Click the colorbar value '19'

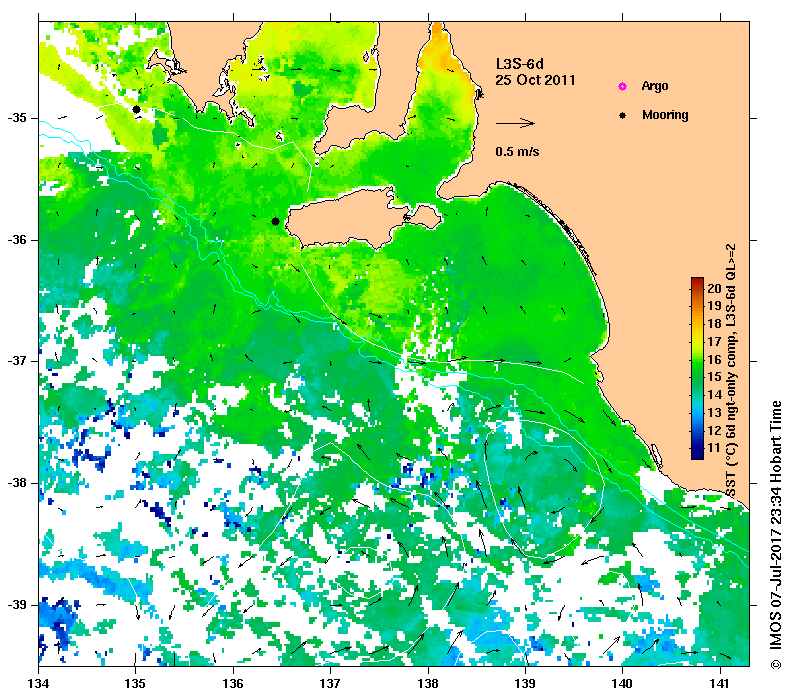[714, 306]
